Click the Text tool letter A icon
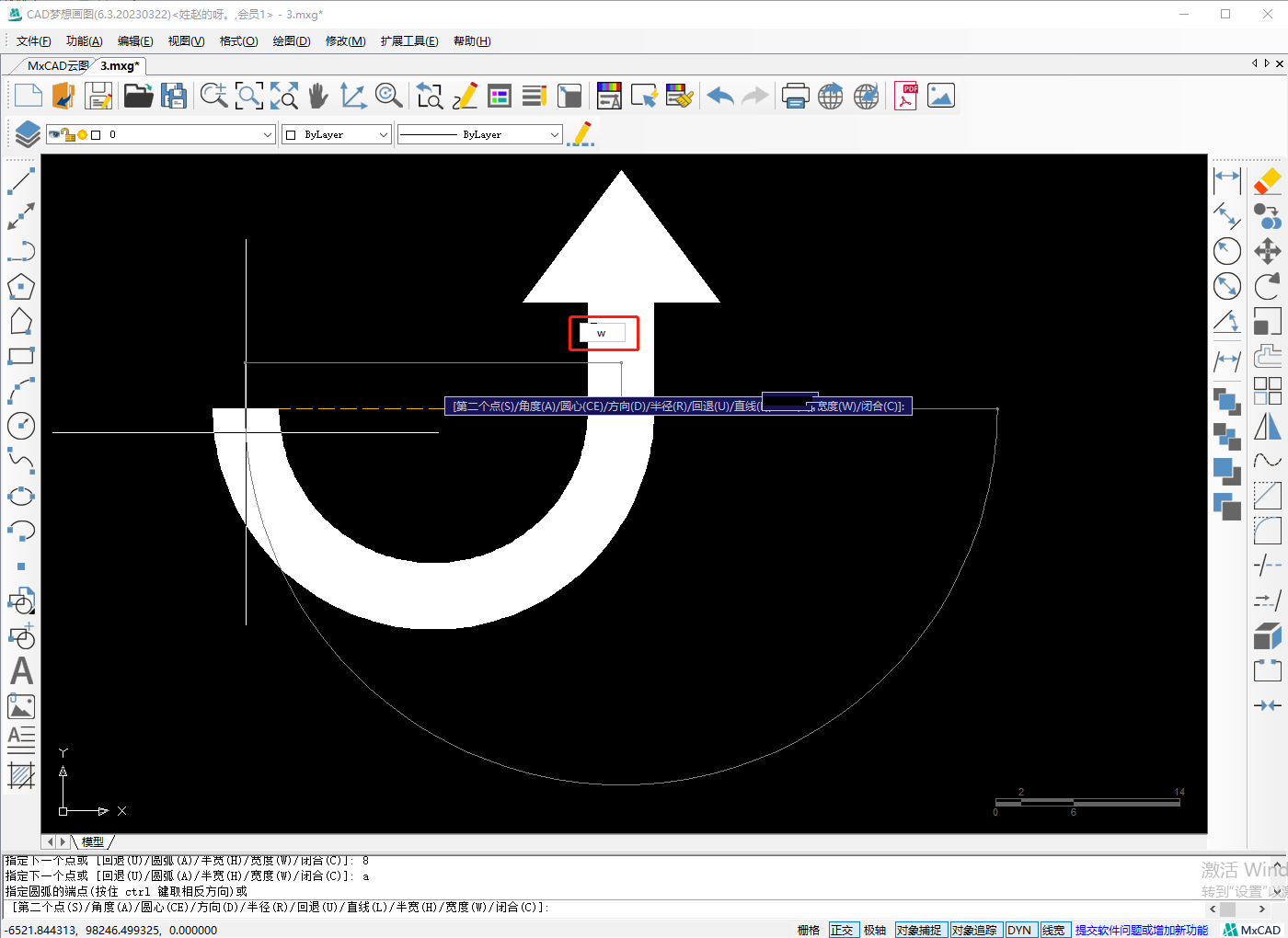 tap(21, 671)
